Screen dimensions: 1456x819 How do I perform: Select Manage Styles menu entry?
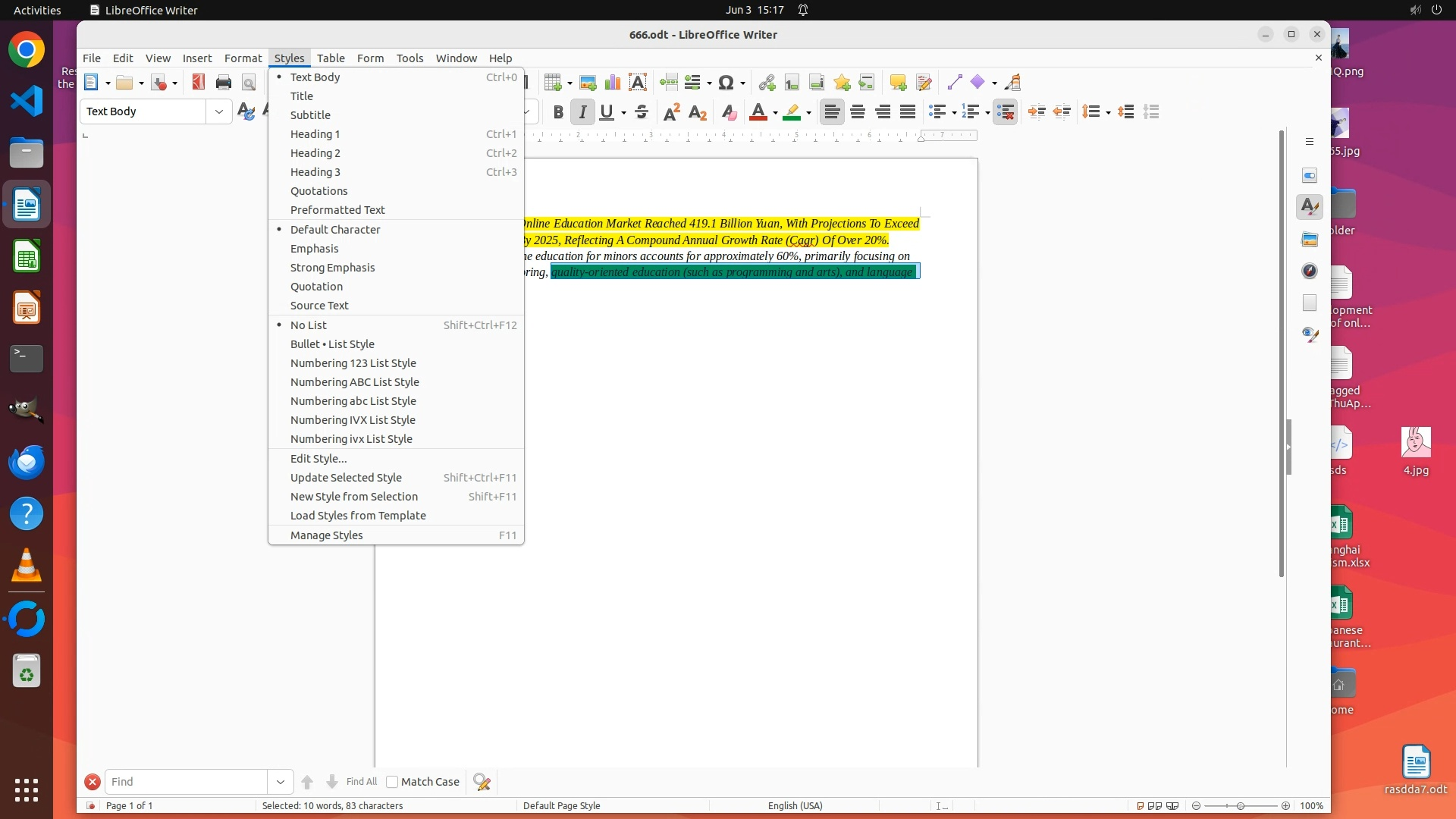click(326, 535)
